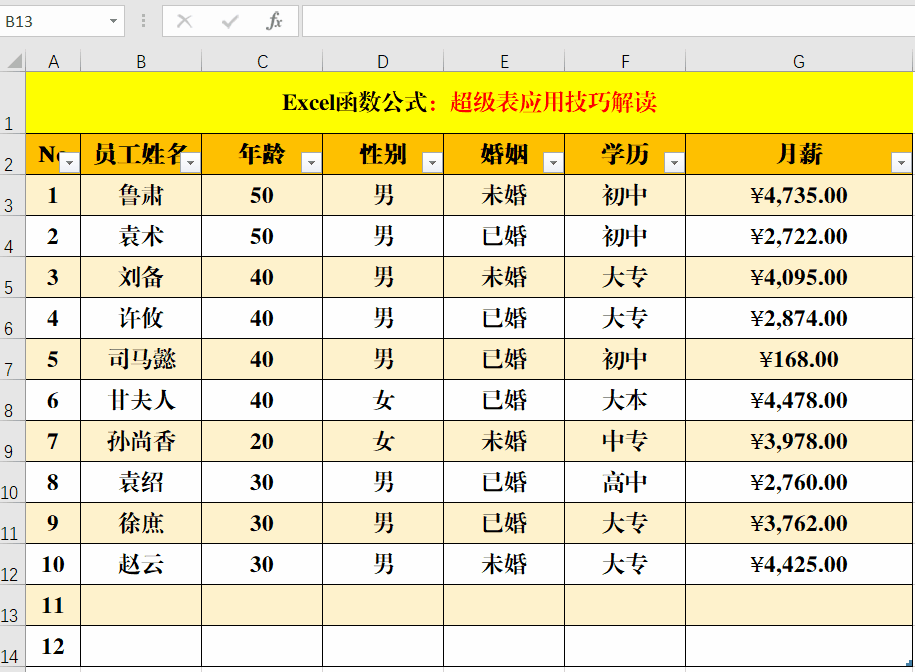Select column E header

point(504,61)
